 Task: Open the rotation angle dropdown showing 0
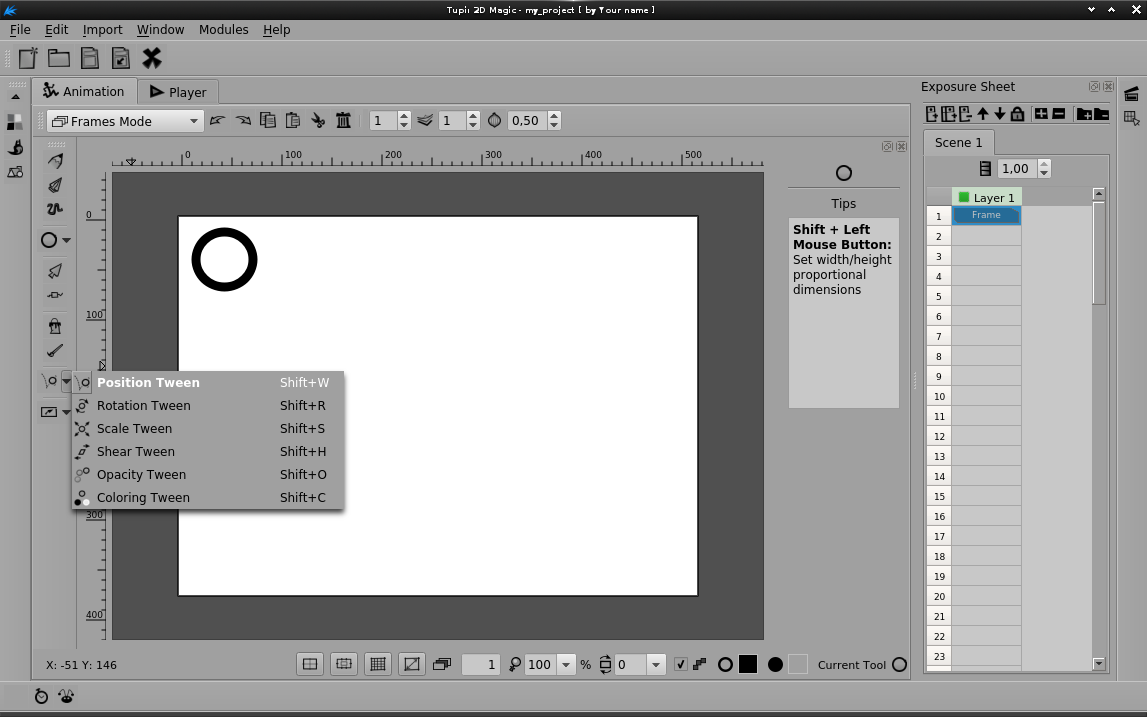pyautogui.click(x=656, y=664)
